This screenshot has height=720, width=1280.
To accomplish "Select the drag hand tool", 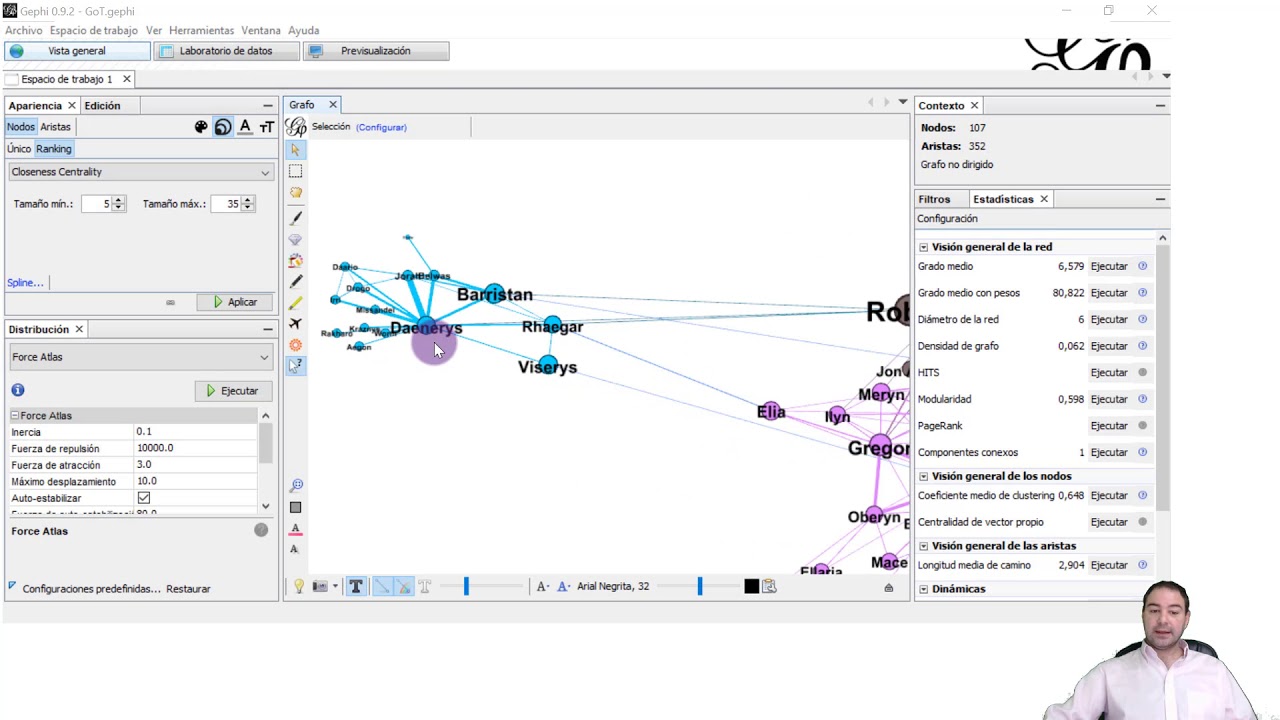I will [295, 192].
